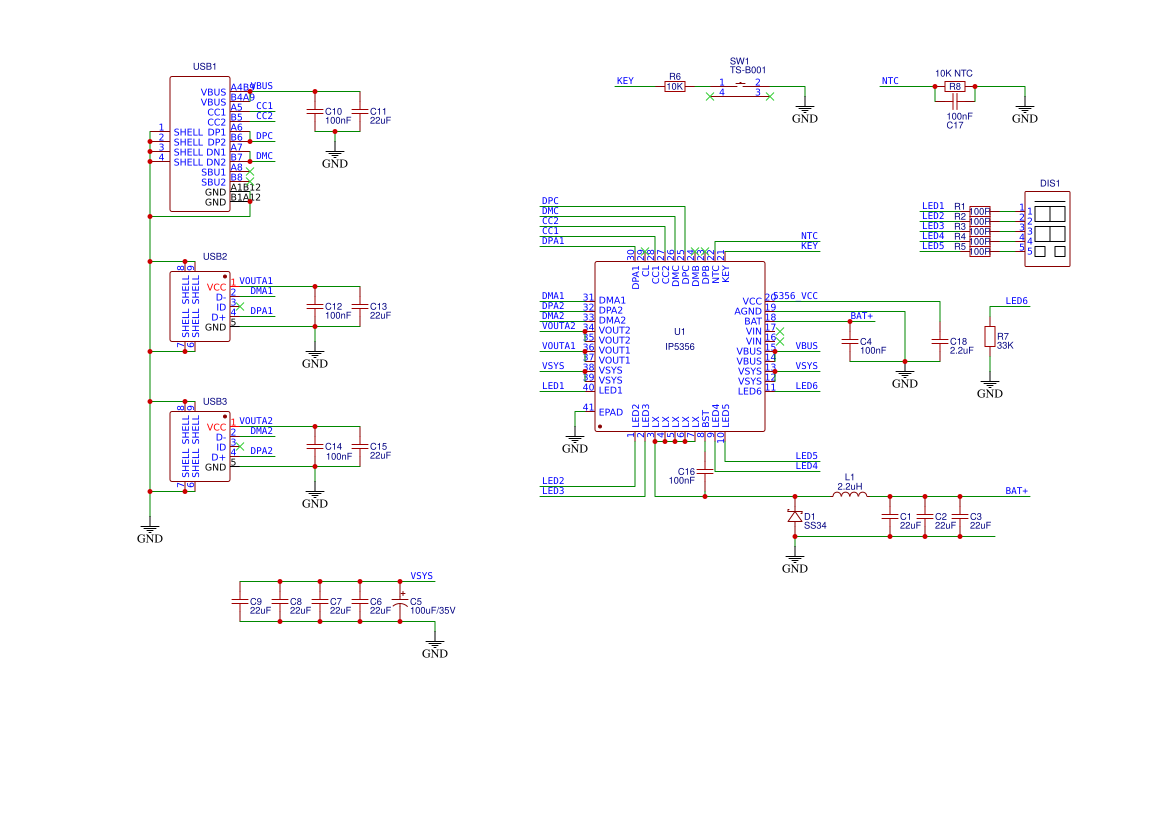Select the GND symbol at EPAD pin 41

click(574, 443)
